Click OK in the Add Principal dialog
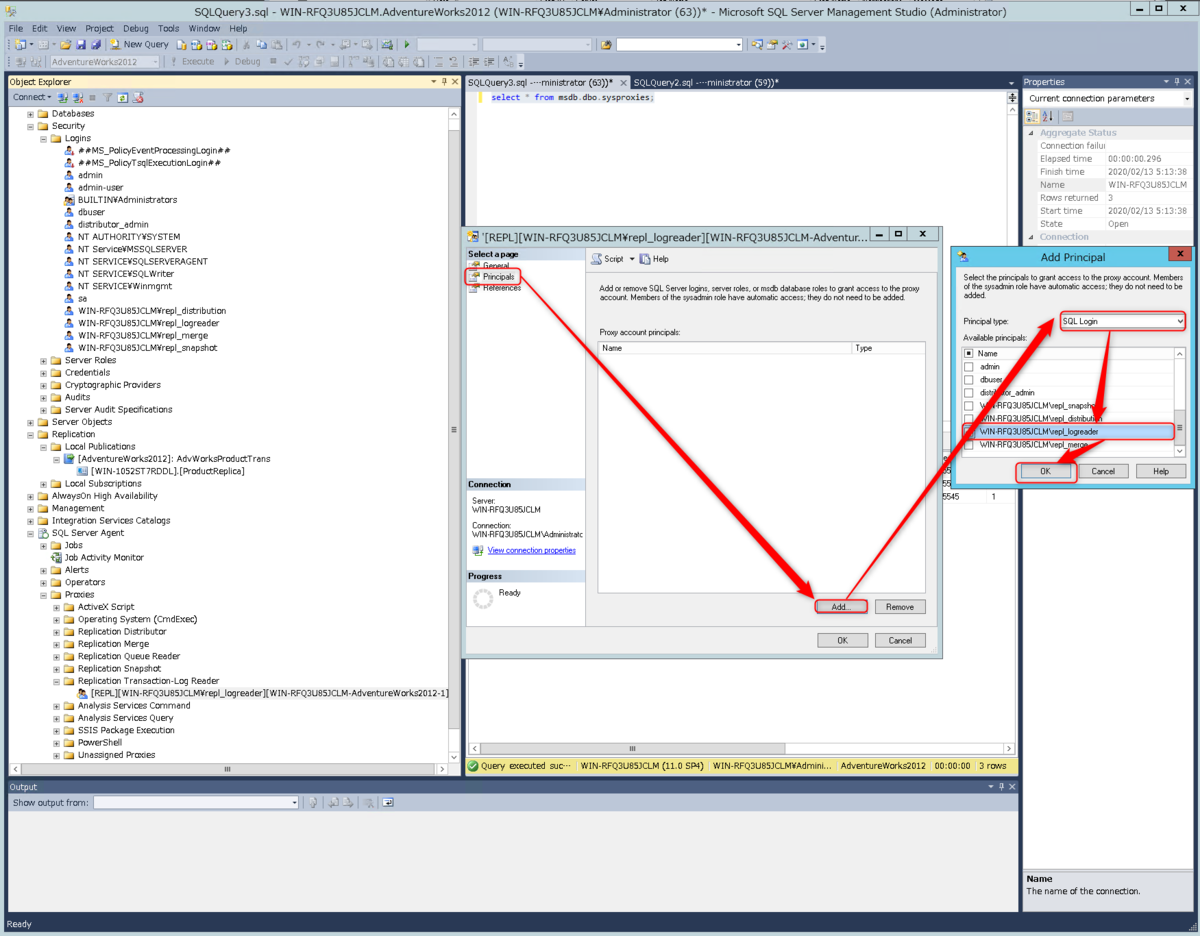1200x936 pixels. [x=1045, y=471]
